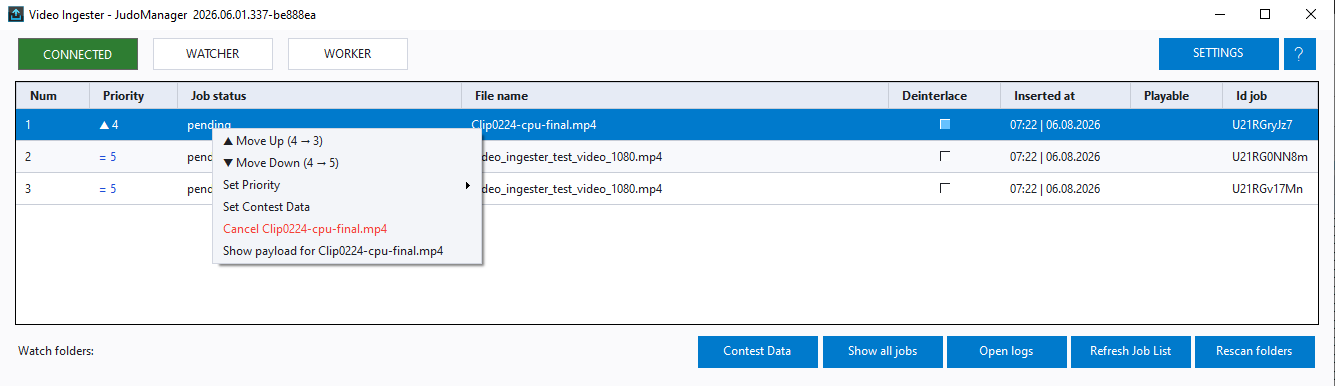Screen dimensions: 1335x386
Task: Close the Video Ingester window
Action: (x=1311, y=14)
